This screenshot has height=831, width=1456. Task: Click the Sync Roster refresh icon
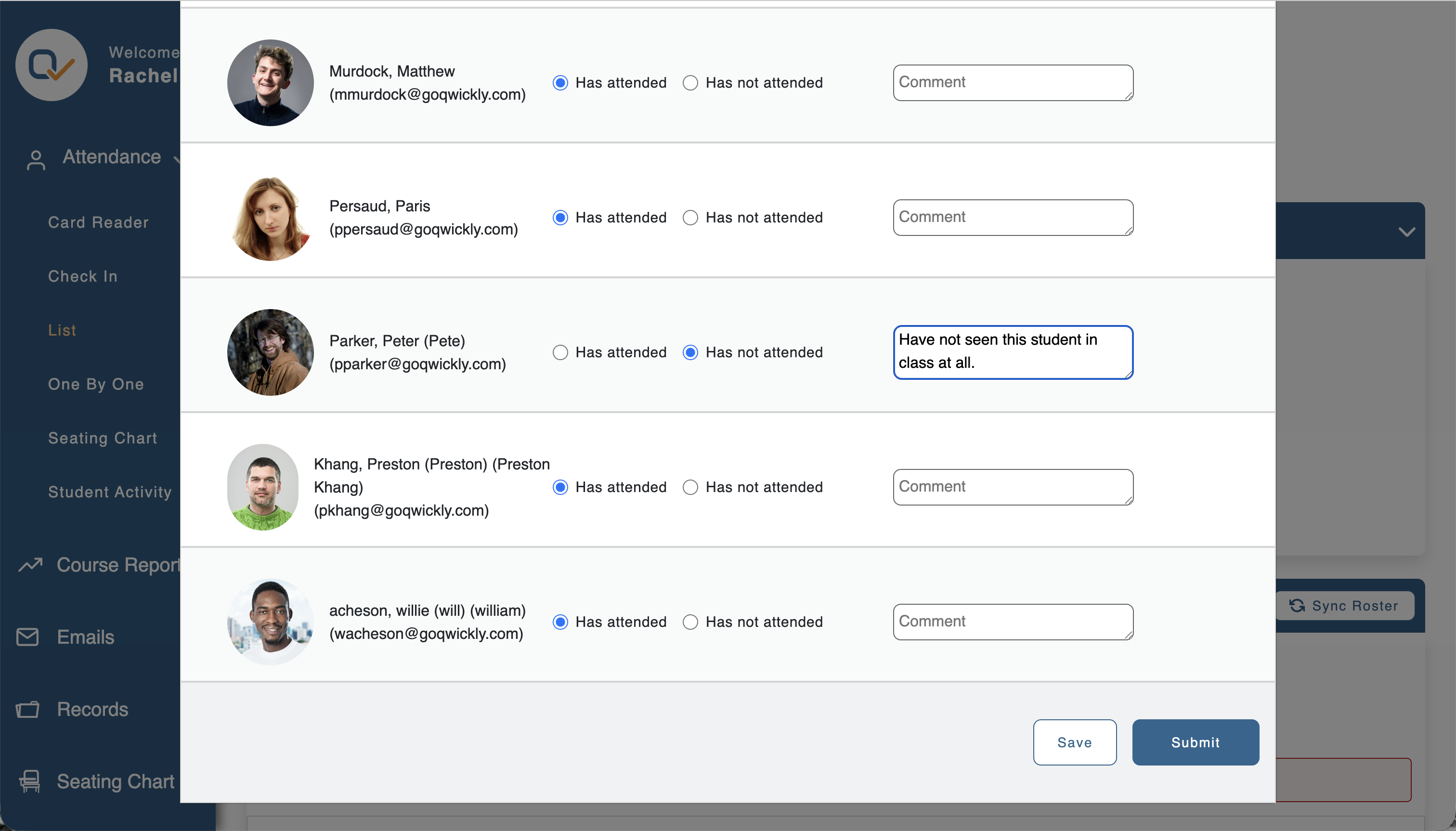[1297, 606]
